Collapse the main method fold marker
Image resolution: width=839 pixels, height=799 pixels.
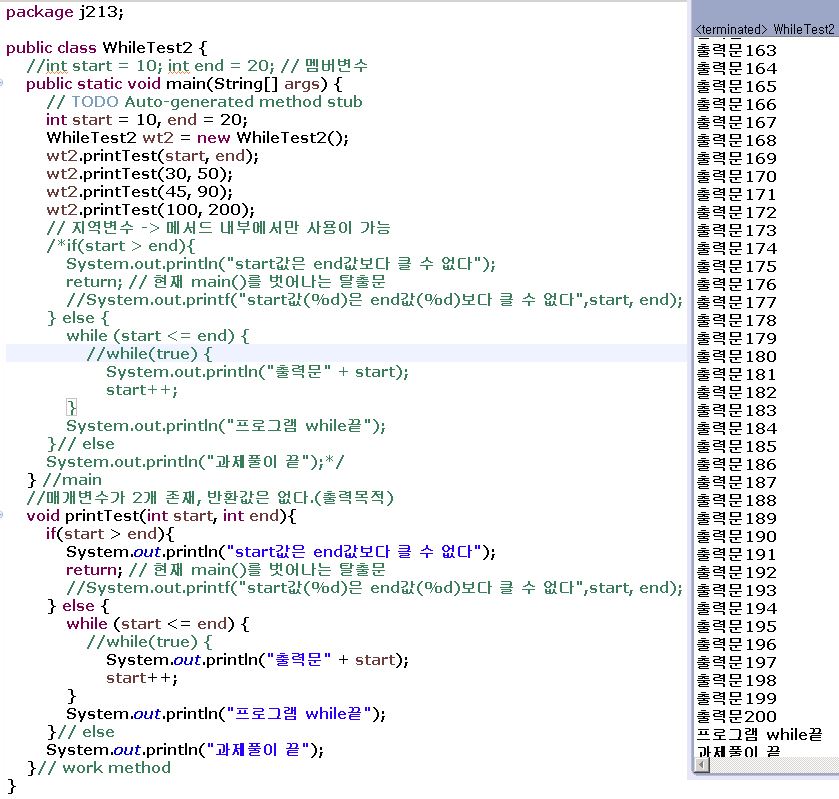coord(2,83)
